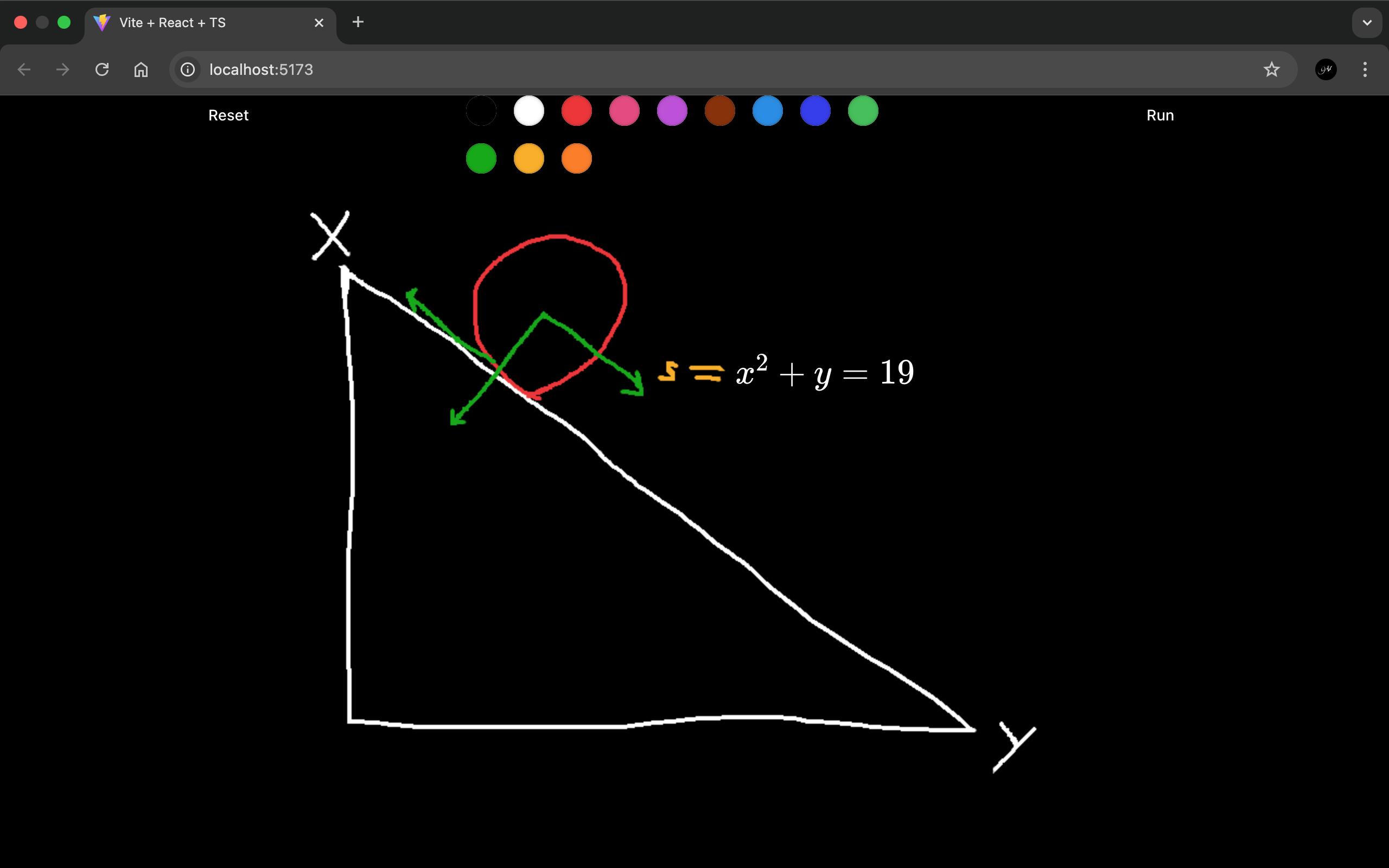Screen dimensions: 1389x868
Task: Click the Reset button to clear canvas
Action: pos(228,115)
